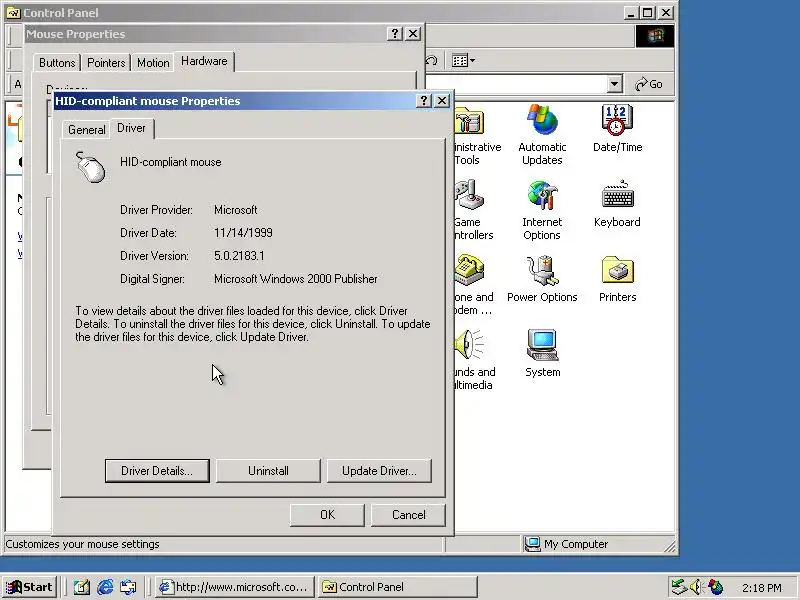The width and height of the screenshot is (800, 600).
Task: Switch to the Pointers tab in Mouse Properties
Action: tap(106, 63)
